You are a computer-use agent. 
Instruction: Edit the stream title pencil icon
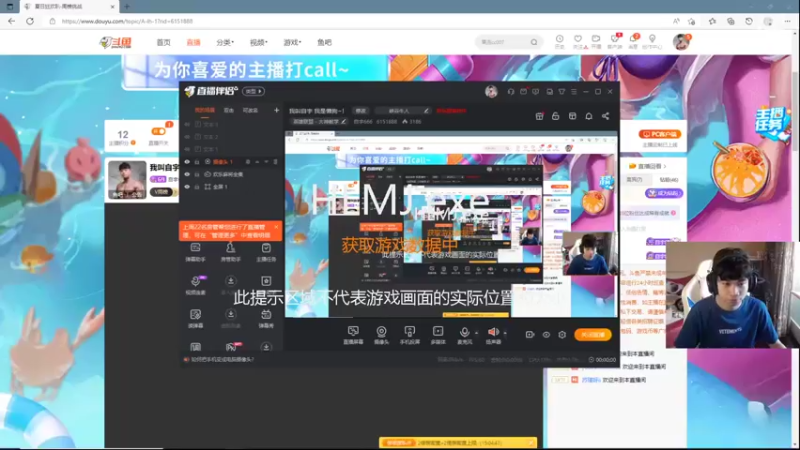click(426, 111)
